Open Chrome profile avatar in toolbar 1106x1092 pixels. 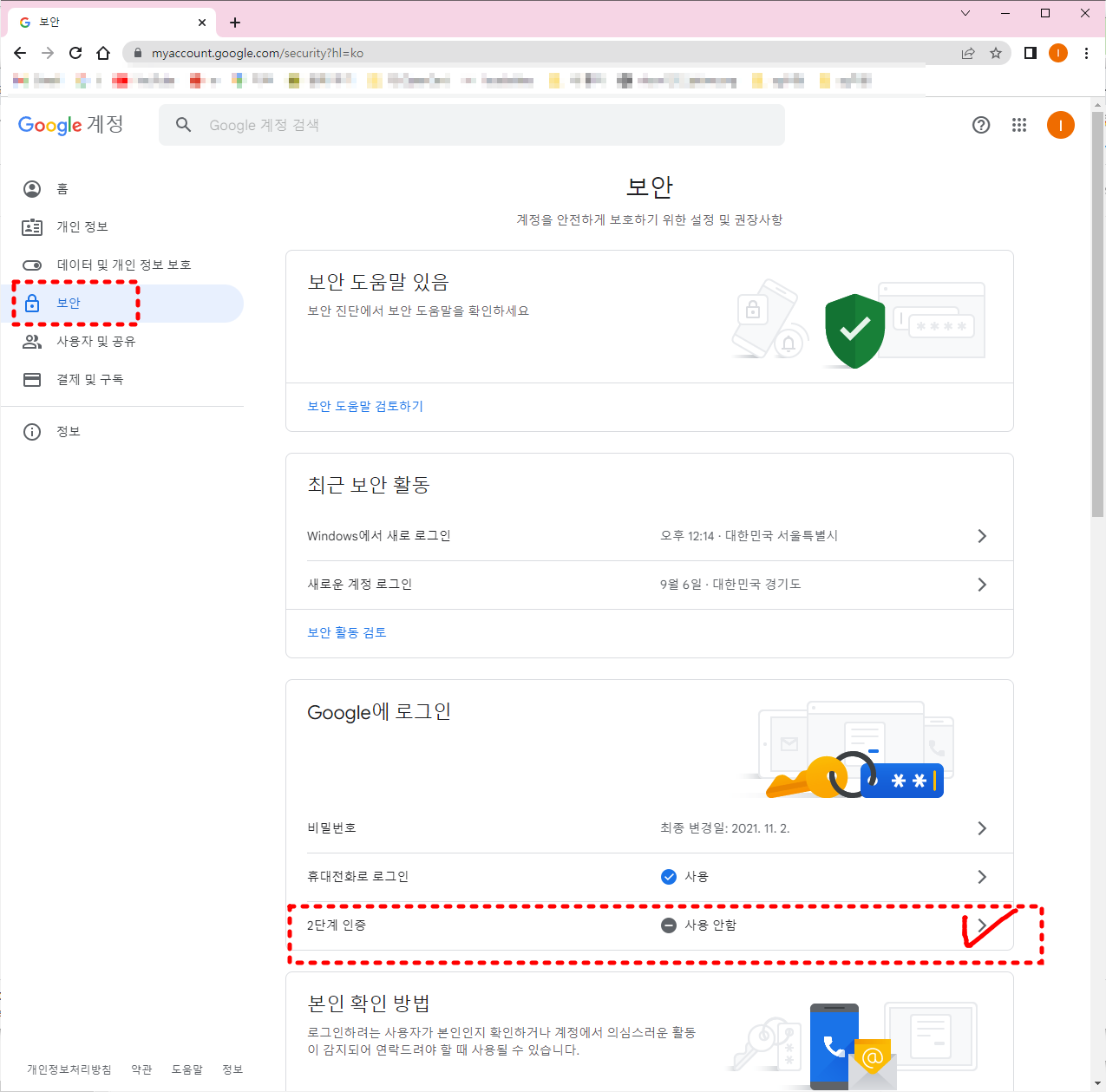pos(1058,53)
